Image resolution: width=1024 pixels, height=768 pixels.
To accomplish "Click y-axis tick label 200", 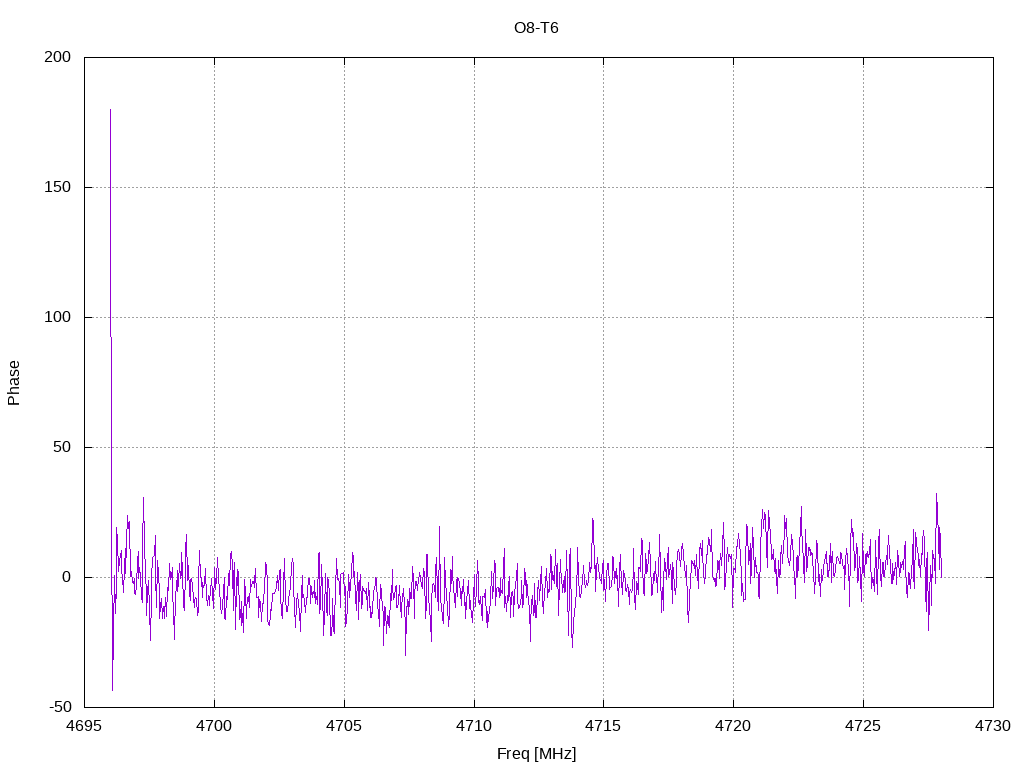I will coord(57,57).
